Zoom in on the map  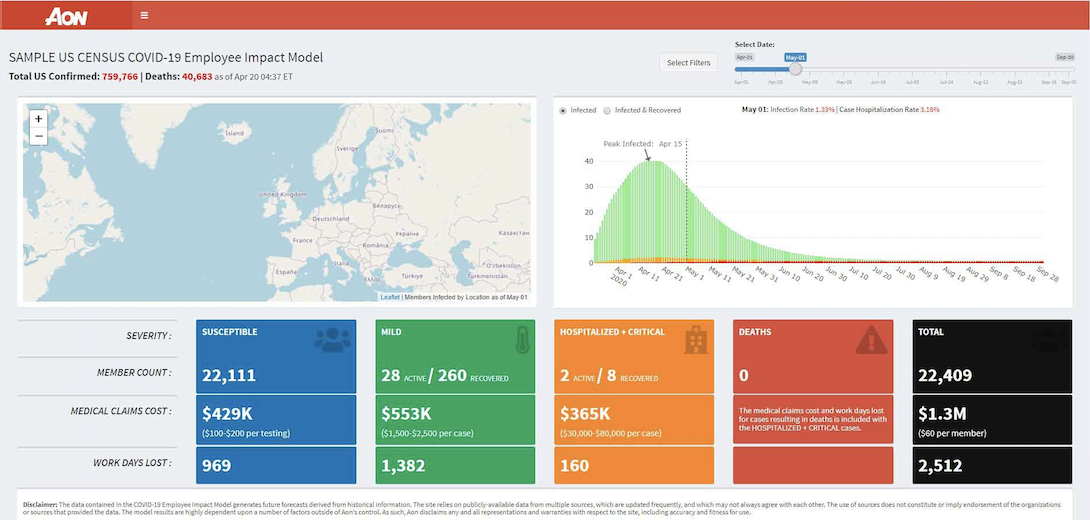click(x=39, y=118)
